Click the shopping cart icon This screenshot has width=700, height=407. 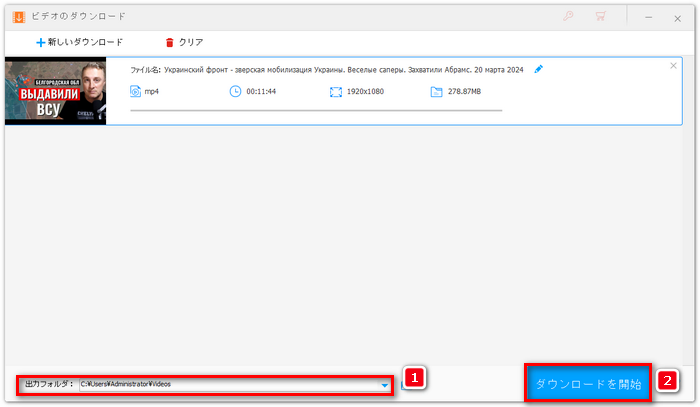click(600, 17)
